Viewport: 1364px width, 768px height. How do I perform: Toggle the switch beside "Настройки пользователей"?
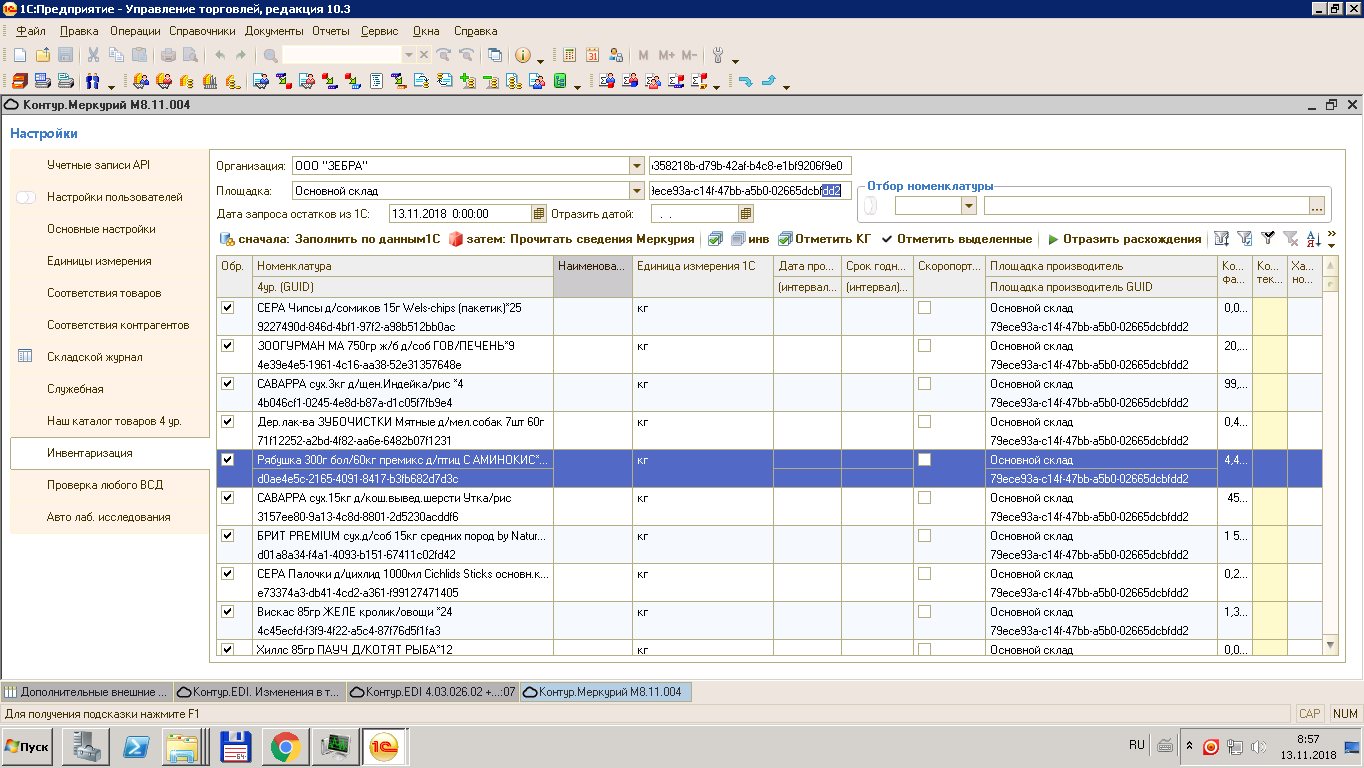coord(26,197)
